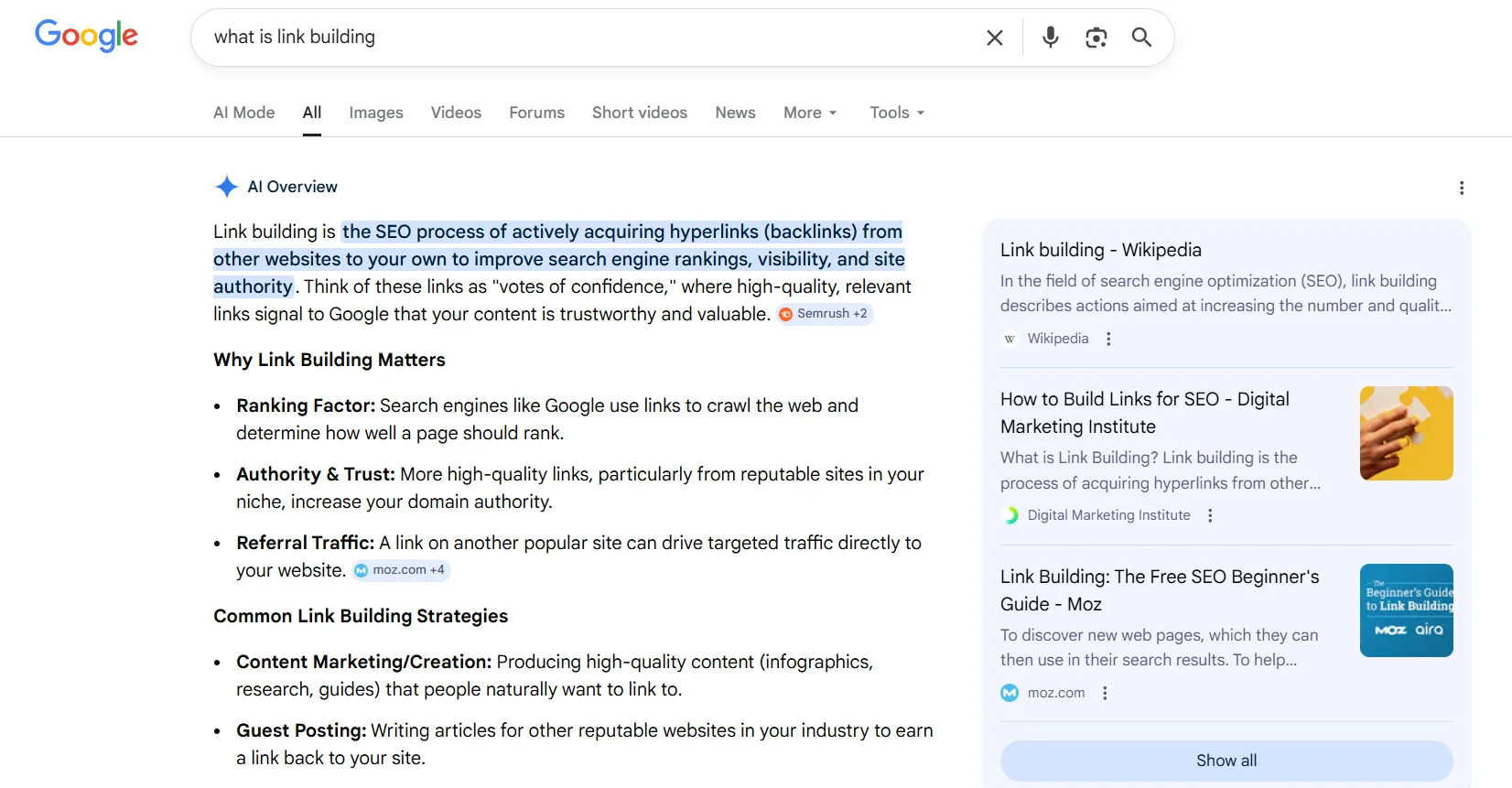Expand the Semrush +2 sources chip
This screenshot has width=1512, height=788.
click(x=824, y=314)
